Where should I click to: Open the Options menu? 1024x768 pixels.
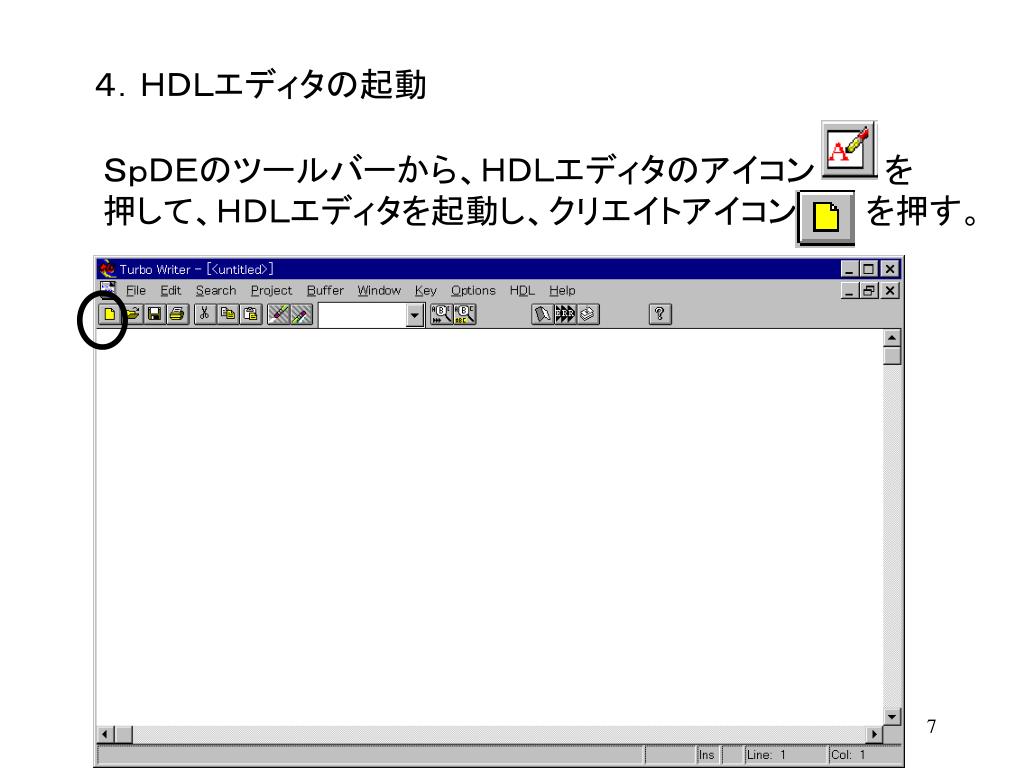[473, 291]
